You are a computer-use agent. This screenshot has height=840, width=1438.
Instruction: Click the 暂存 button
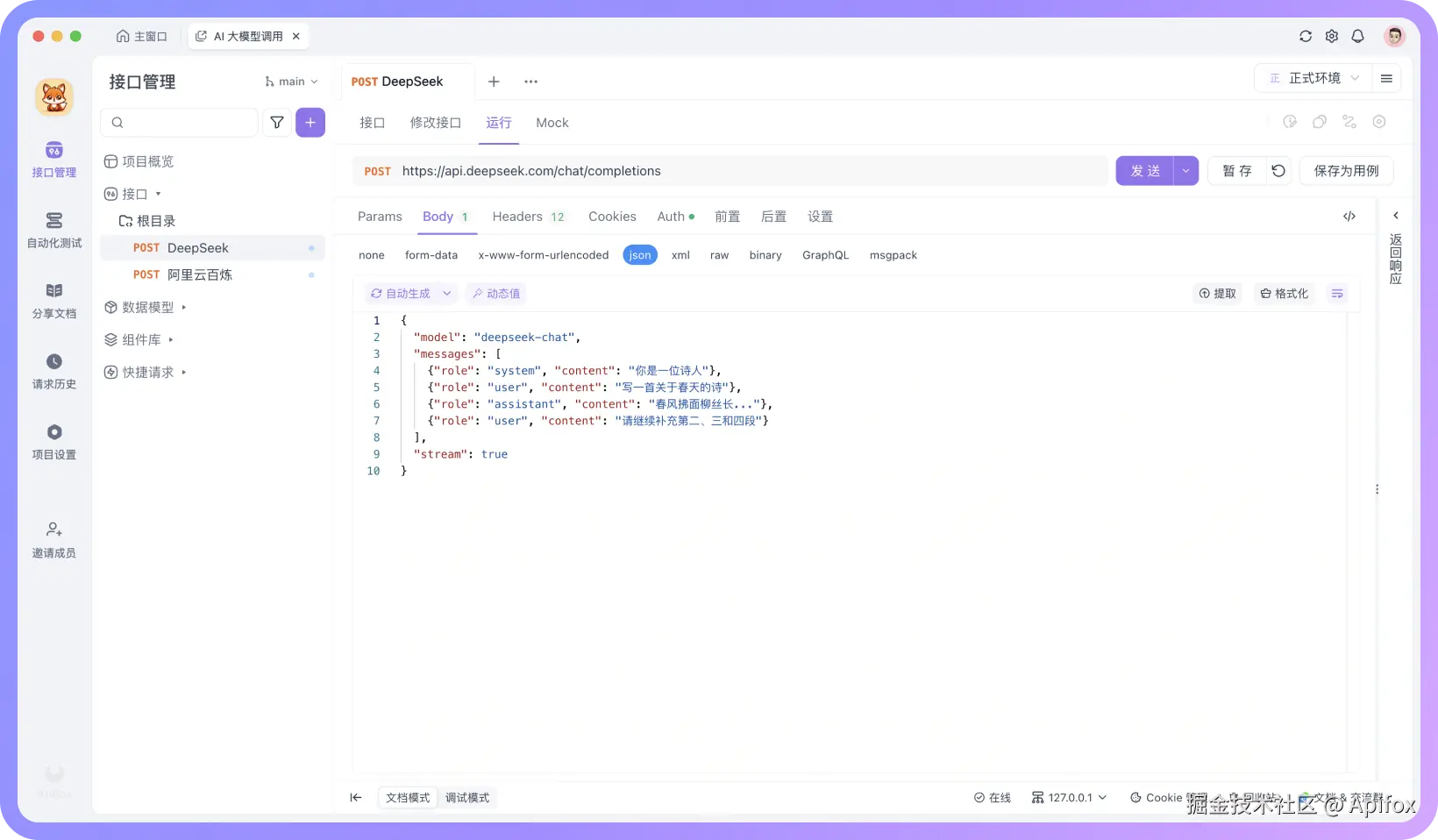coord(1237,171)
